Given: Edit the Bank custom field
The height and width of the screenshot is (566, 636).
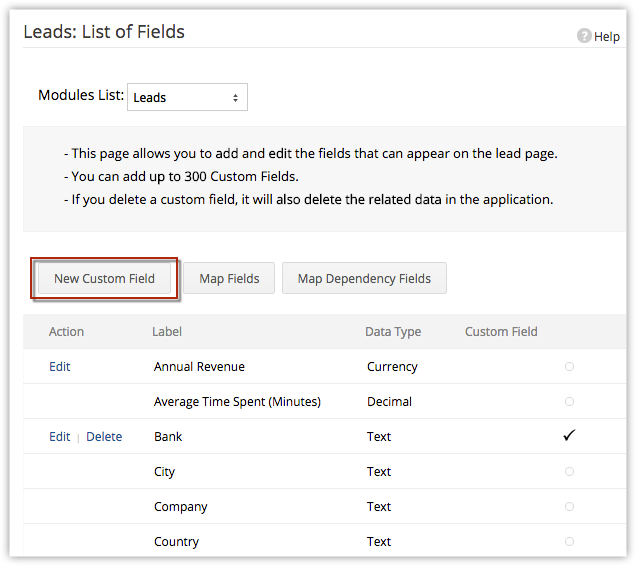Looking at the screenshot, I should pos(60,436).
